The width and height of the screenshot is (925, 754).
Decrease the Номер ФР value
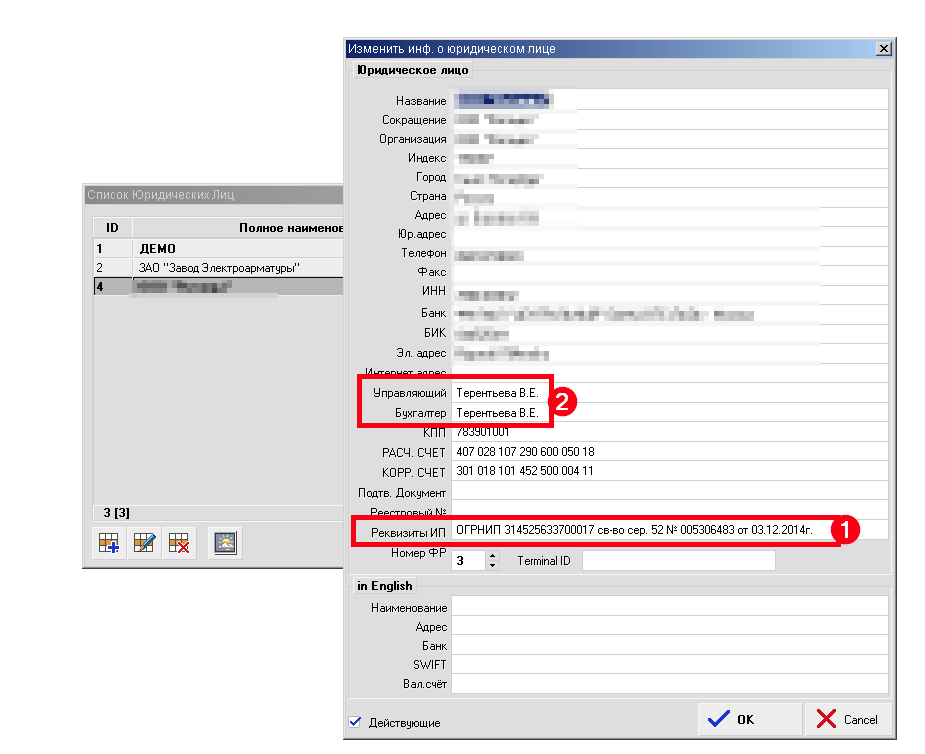pyautogui.click(x=491, y=566)
